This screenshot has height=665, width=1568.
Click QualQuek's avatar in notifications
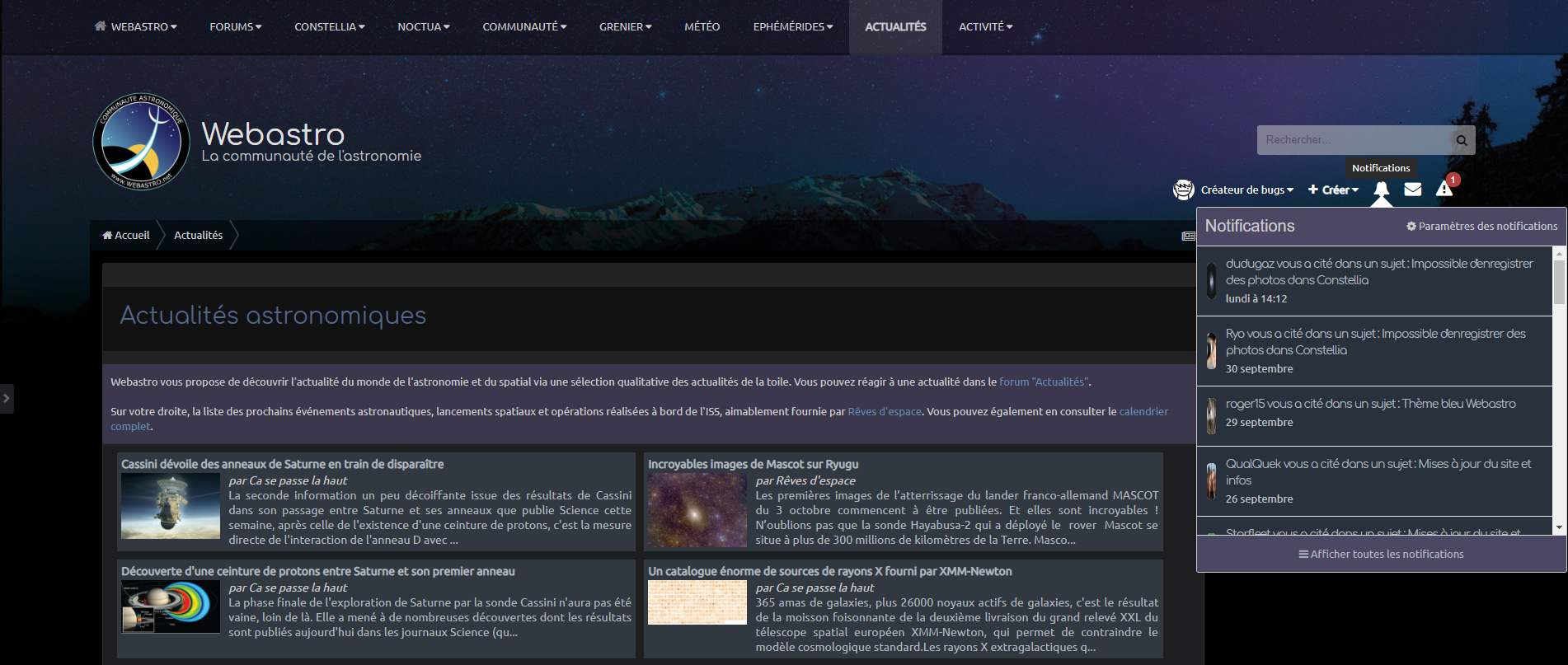[x=1211, y=480]
